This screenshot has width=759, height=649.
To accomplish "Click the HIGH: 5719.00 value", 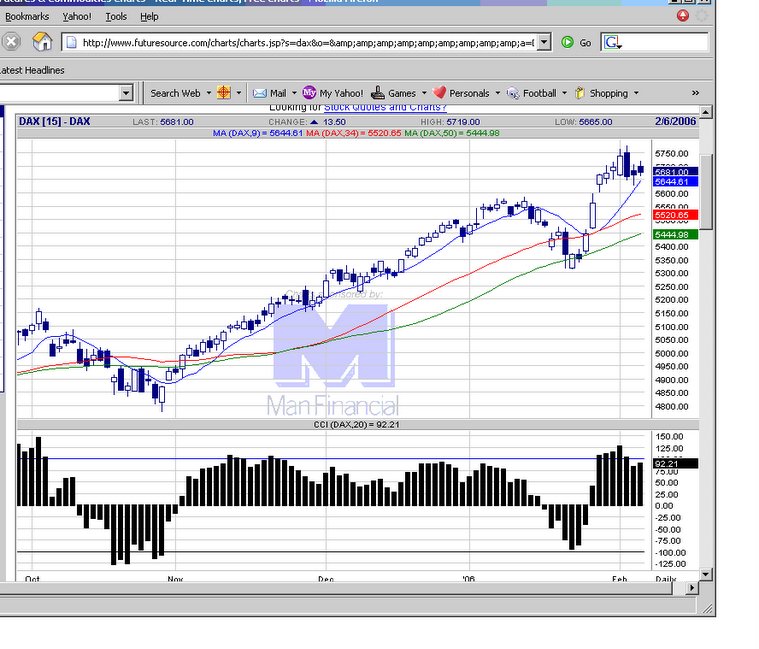I will click(x=450, y=122).
